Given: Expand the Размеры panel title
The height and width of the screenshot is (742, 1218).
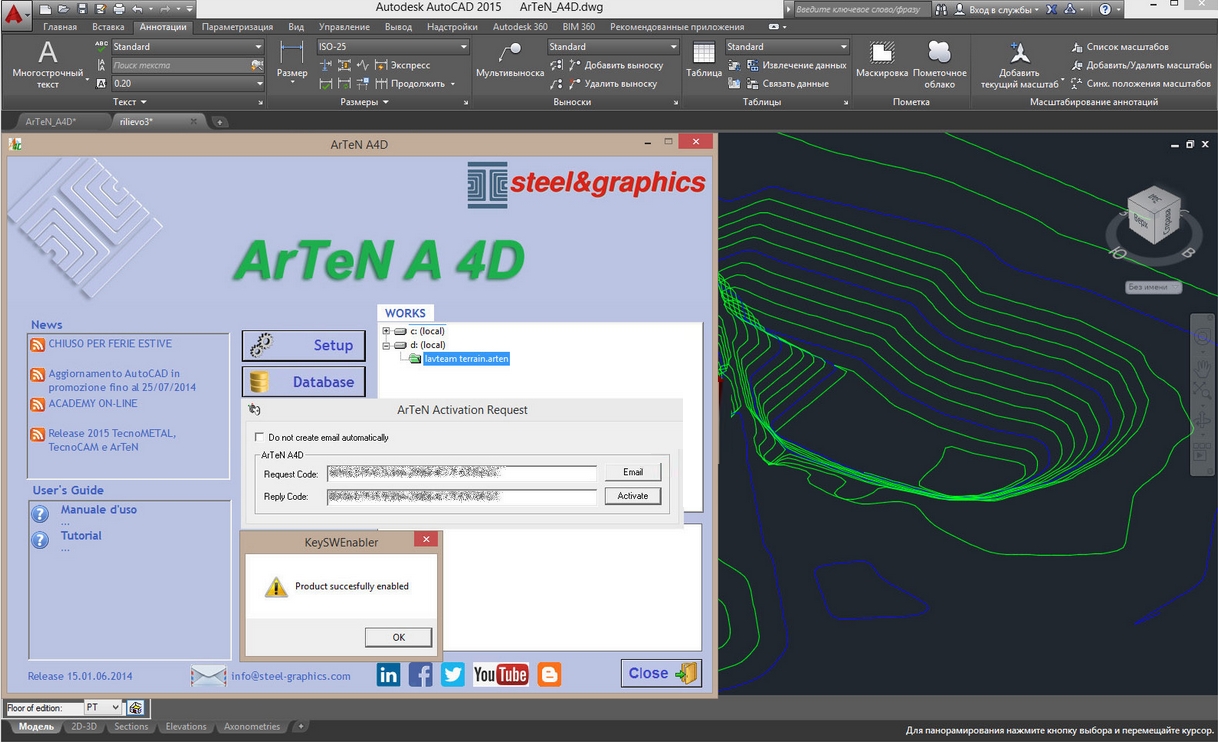Looking at the screenshot, I should (x=365, y=102).
